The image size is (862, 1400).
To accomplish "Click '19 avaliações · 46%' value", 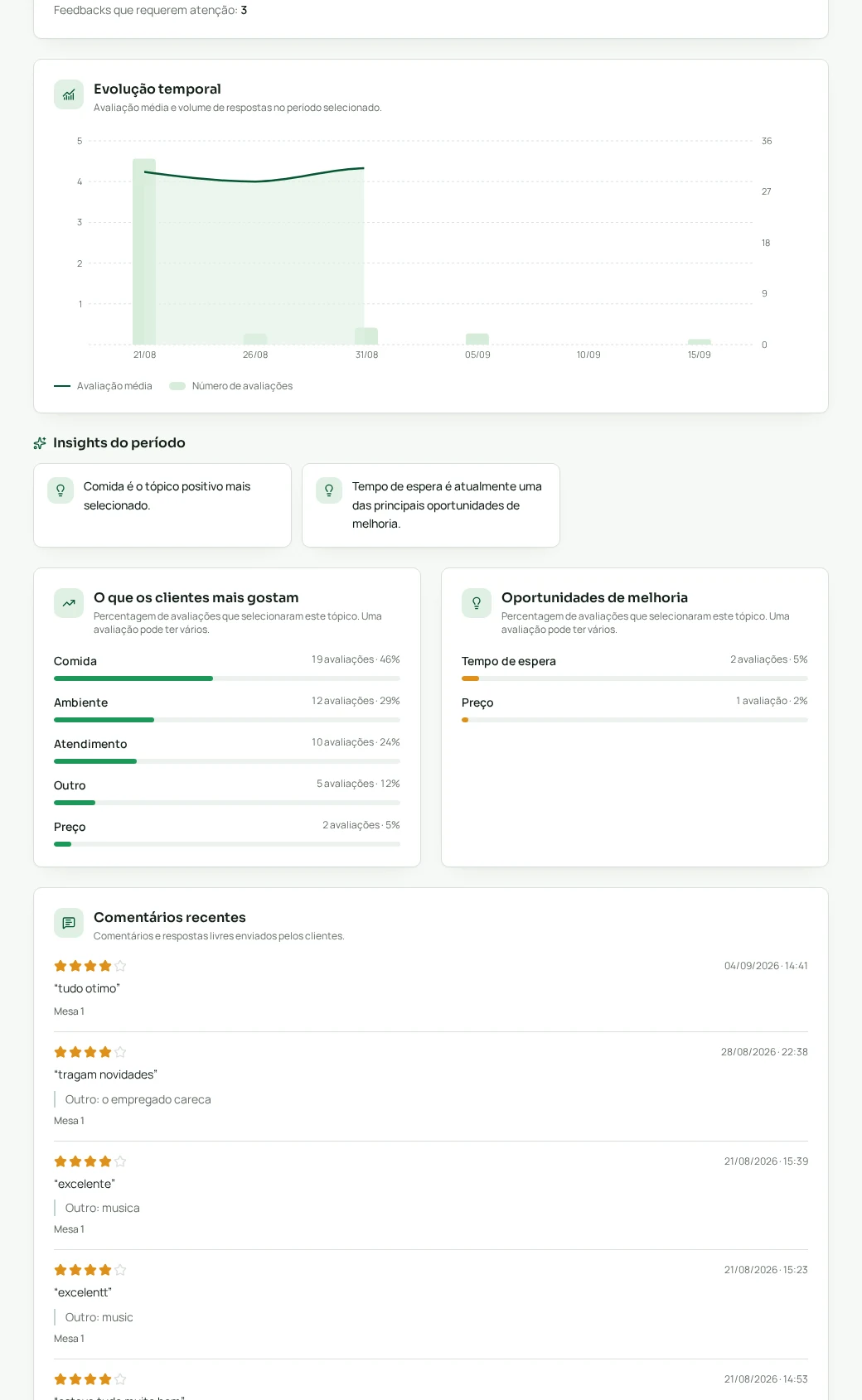I will [356, 659].
